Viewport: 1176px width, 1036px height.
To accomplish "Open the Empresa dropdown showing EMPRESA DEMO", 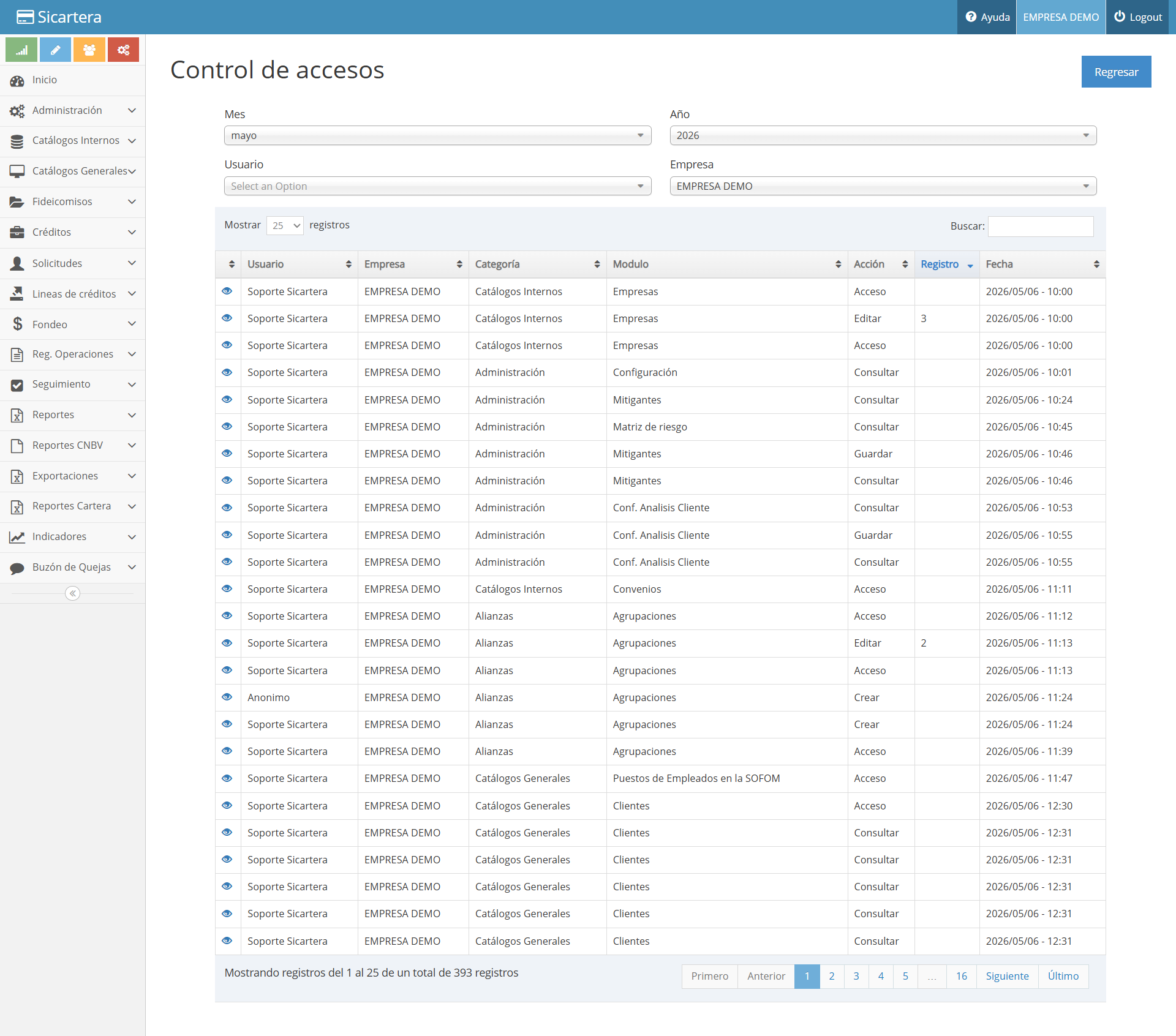I will [883, 186].
